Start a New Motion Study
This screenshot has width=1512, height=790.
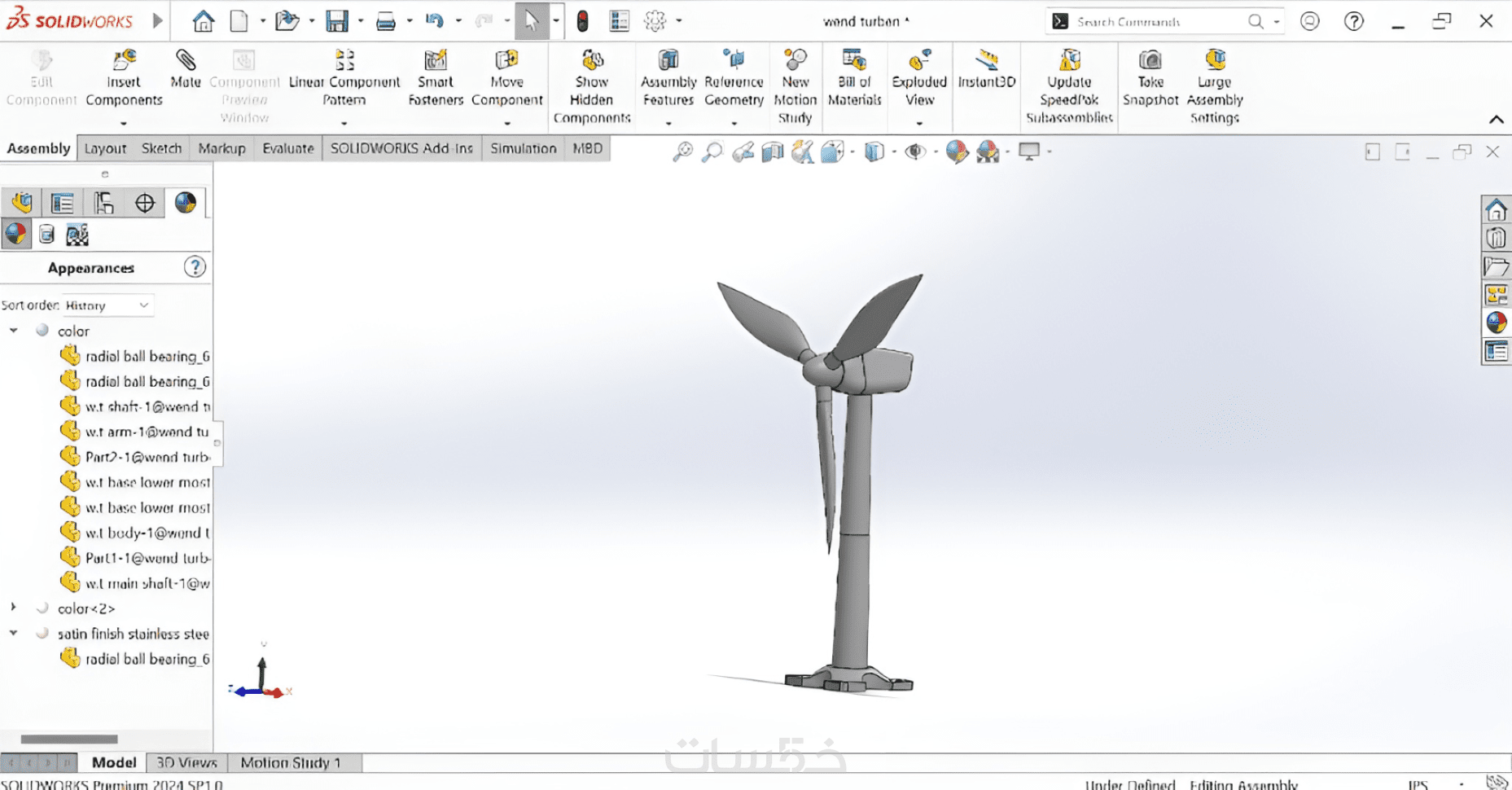(795, 88)
